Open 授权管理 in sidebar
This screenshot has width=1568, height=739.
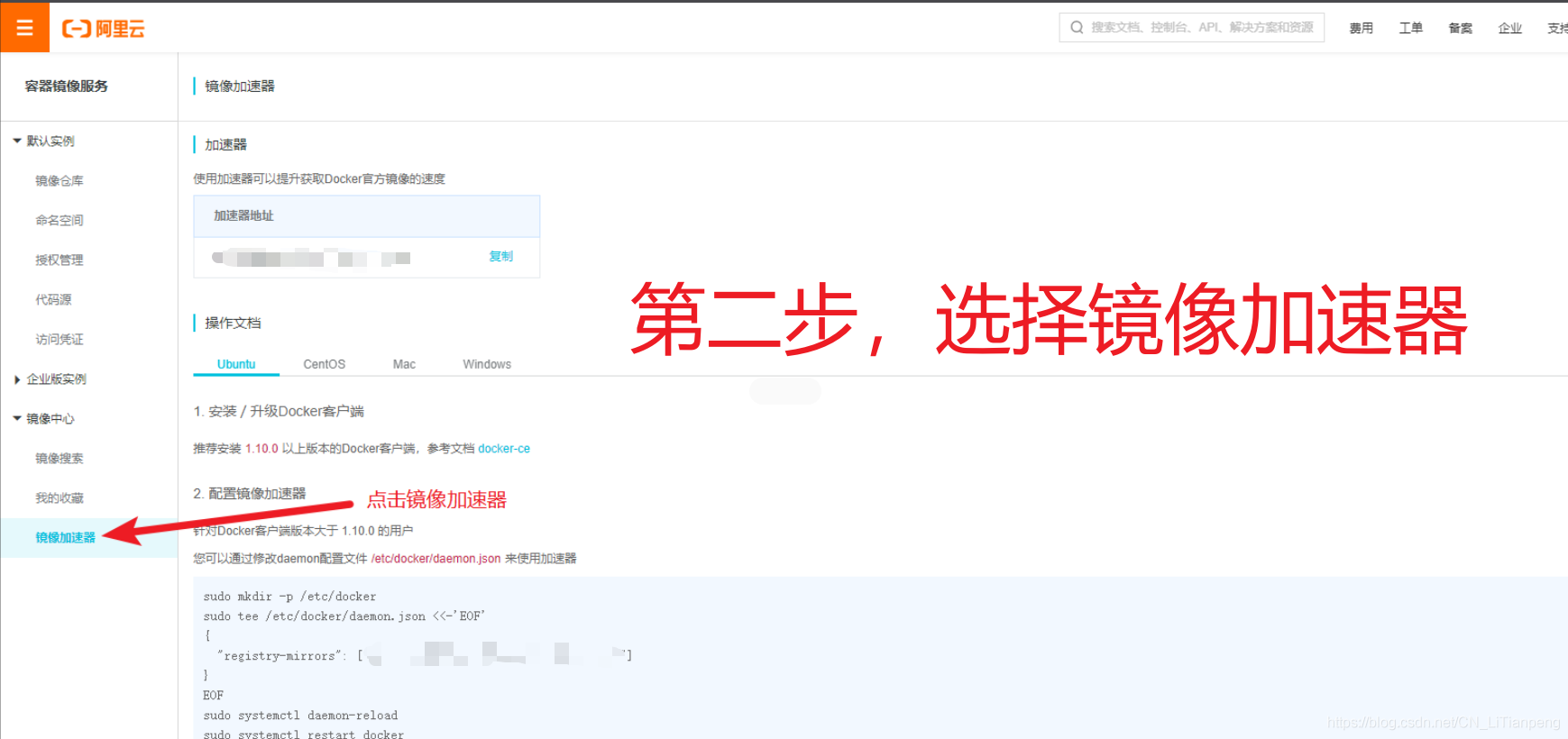(60, 260)
